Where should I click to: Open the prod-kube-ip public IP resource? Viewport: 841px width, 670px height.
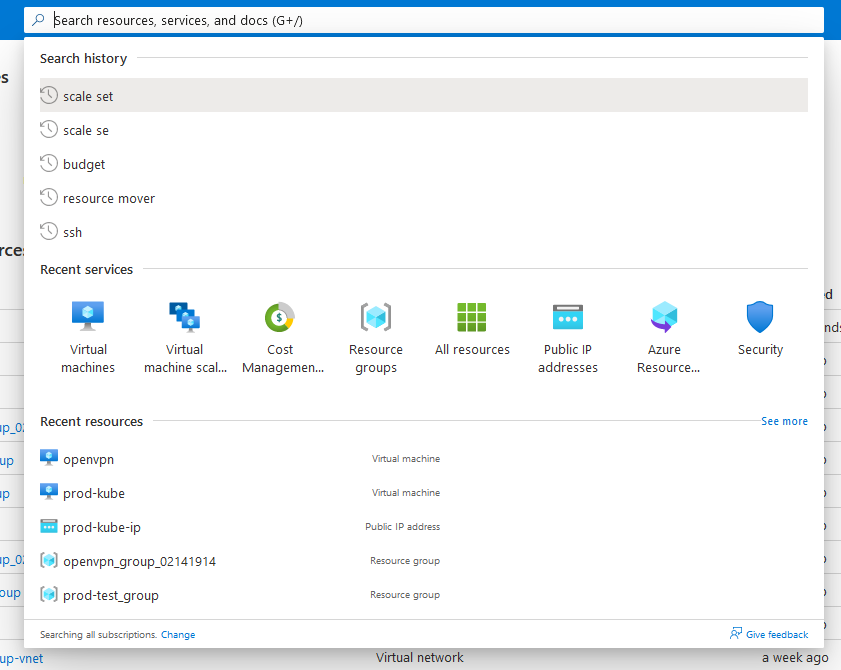coord(424,527)
